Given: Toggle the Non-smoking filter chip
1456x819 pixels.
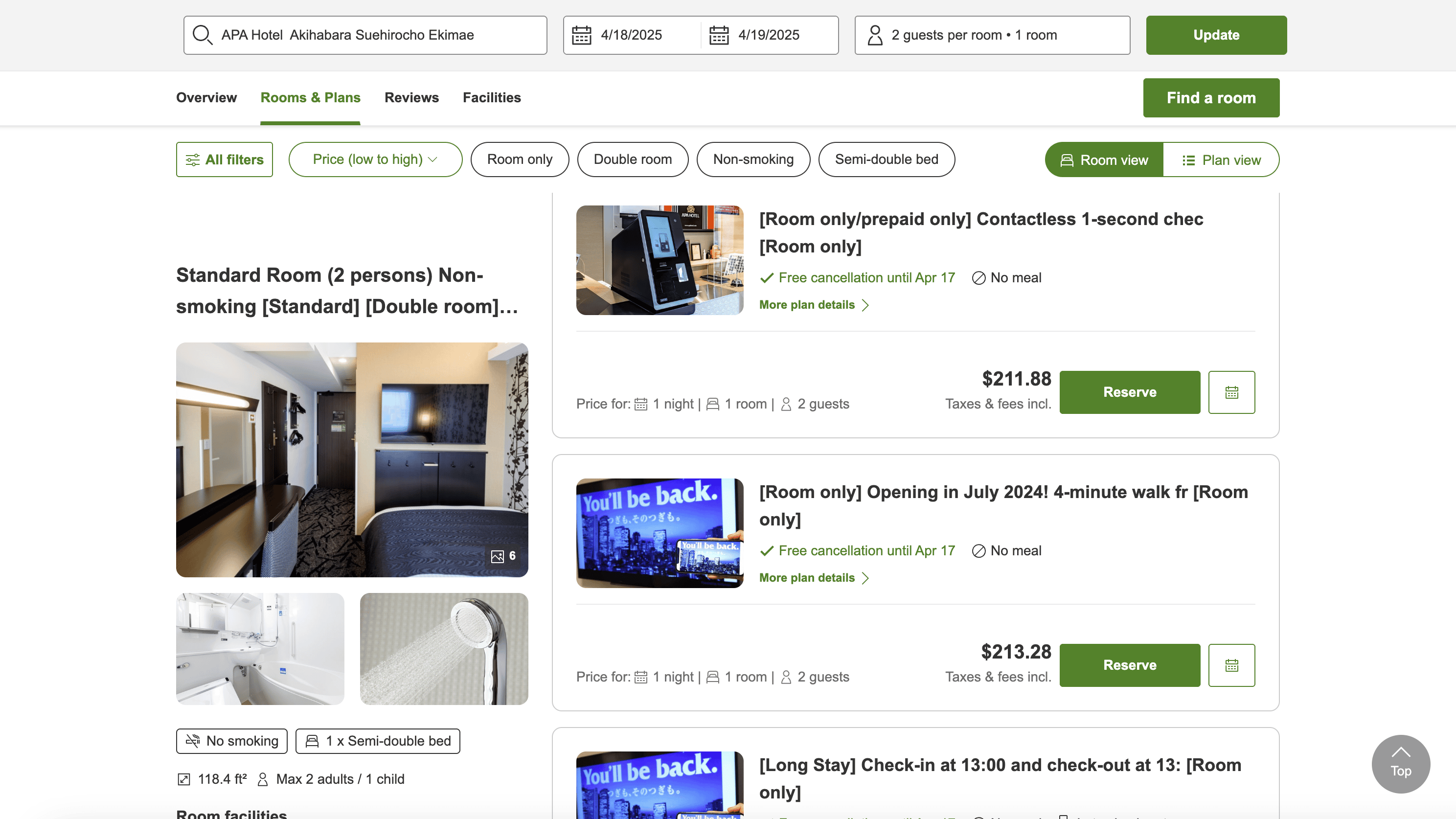Looking at the screenshot, I should 753,159.
